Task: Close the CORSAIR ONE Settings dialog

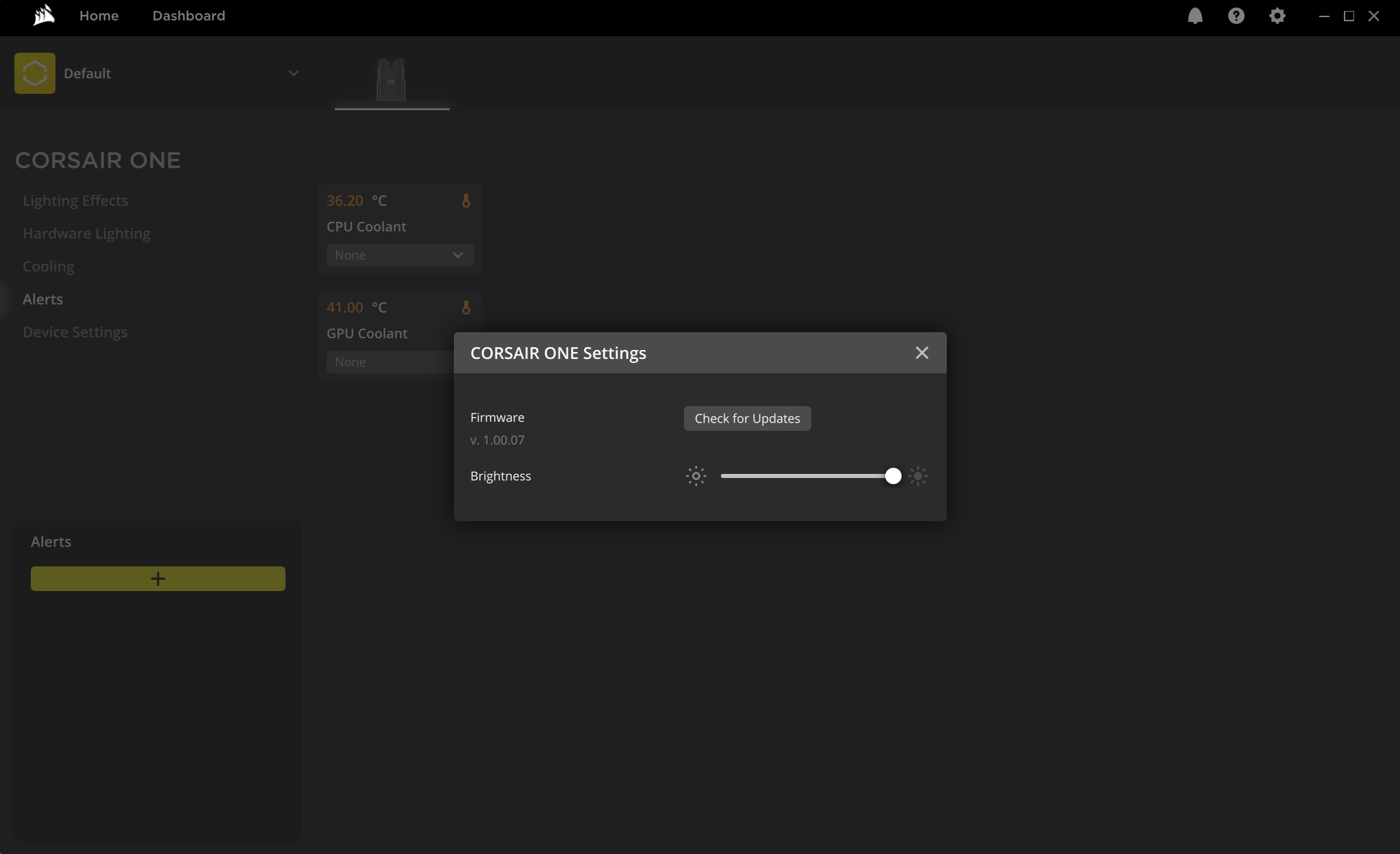Action: 921,353
